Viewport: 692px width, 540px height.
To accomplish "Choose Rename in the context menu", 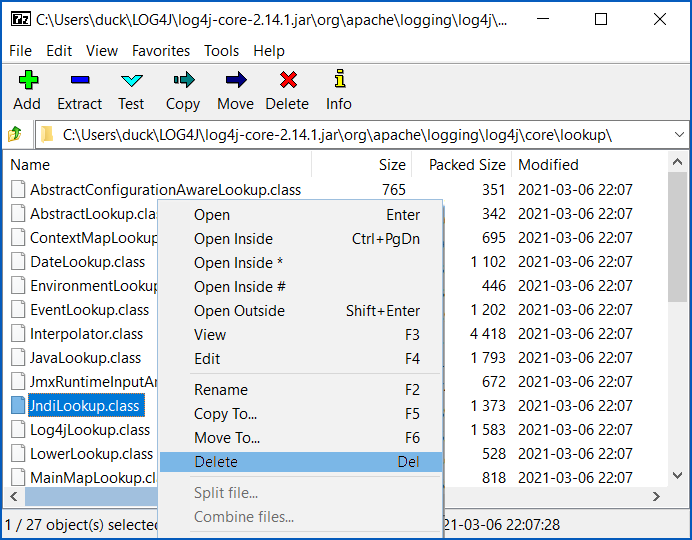I will coord(301,390).
